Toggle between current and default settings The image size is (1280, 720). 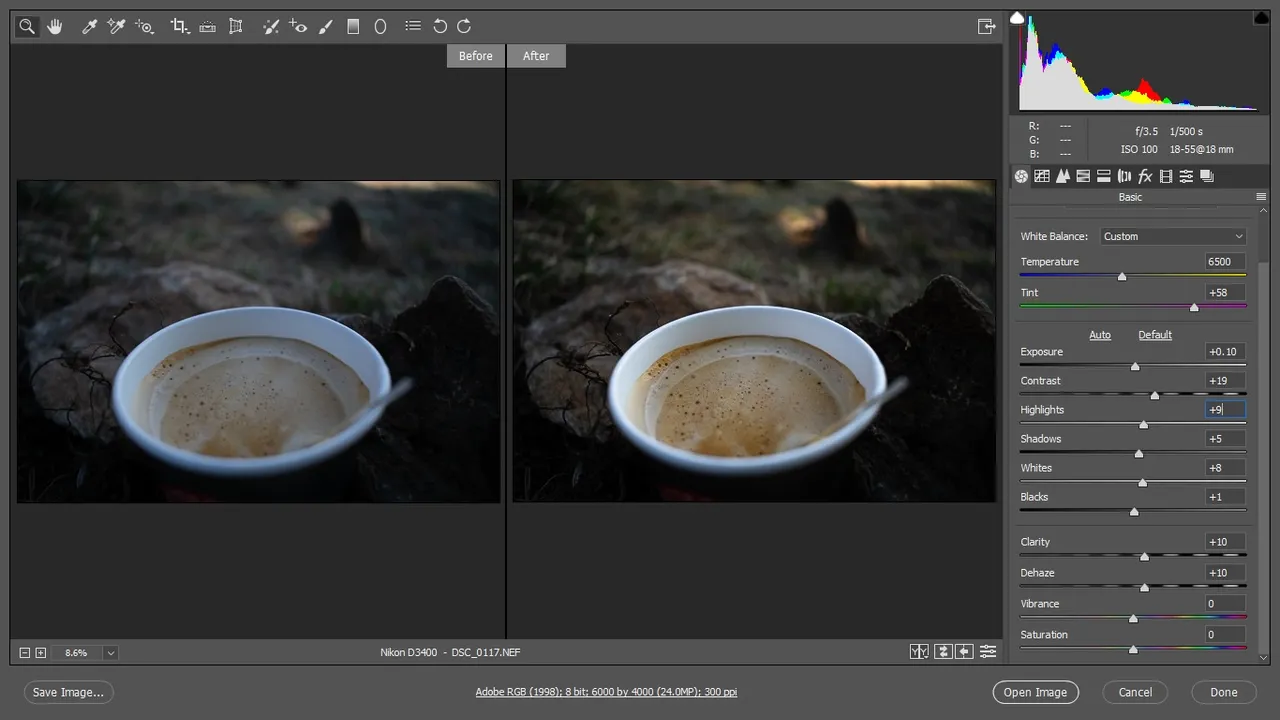coord(988,652)
